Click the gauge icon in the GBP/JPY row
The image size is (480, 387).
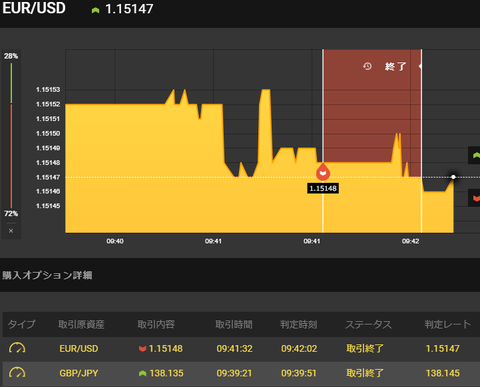click(x=17, y=373)
